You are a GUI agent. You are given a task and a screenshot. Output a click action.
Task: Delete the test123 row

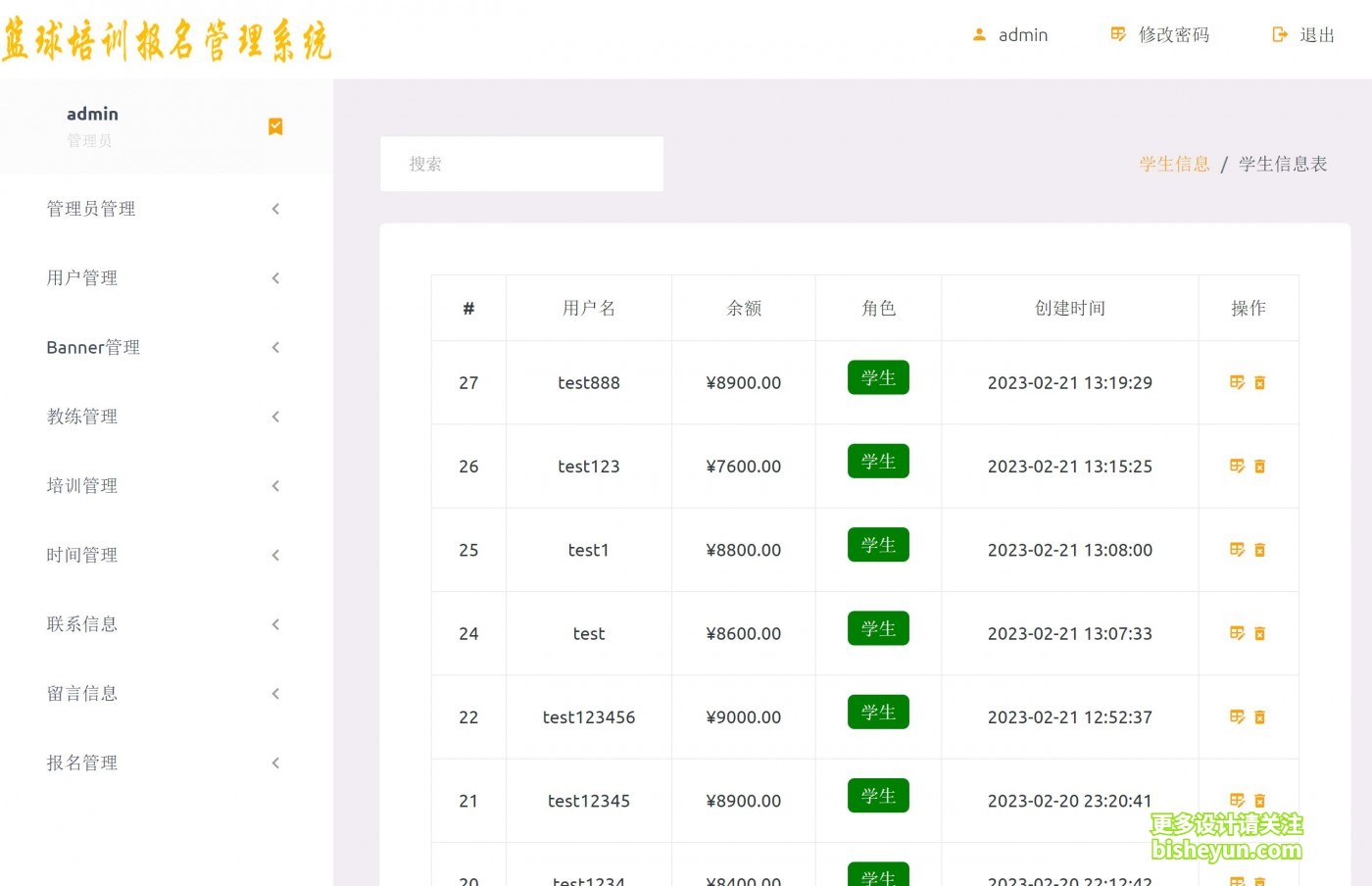(1259, 467)
